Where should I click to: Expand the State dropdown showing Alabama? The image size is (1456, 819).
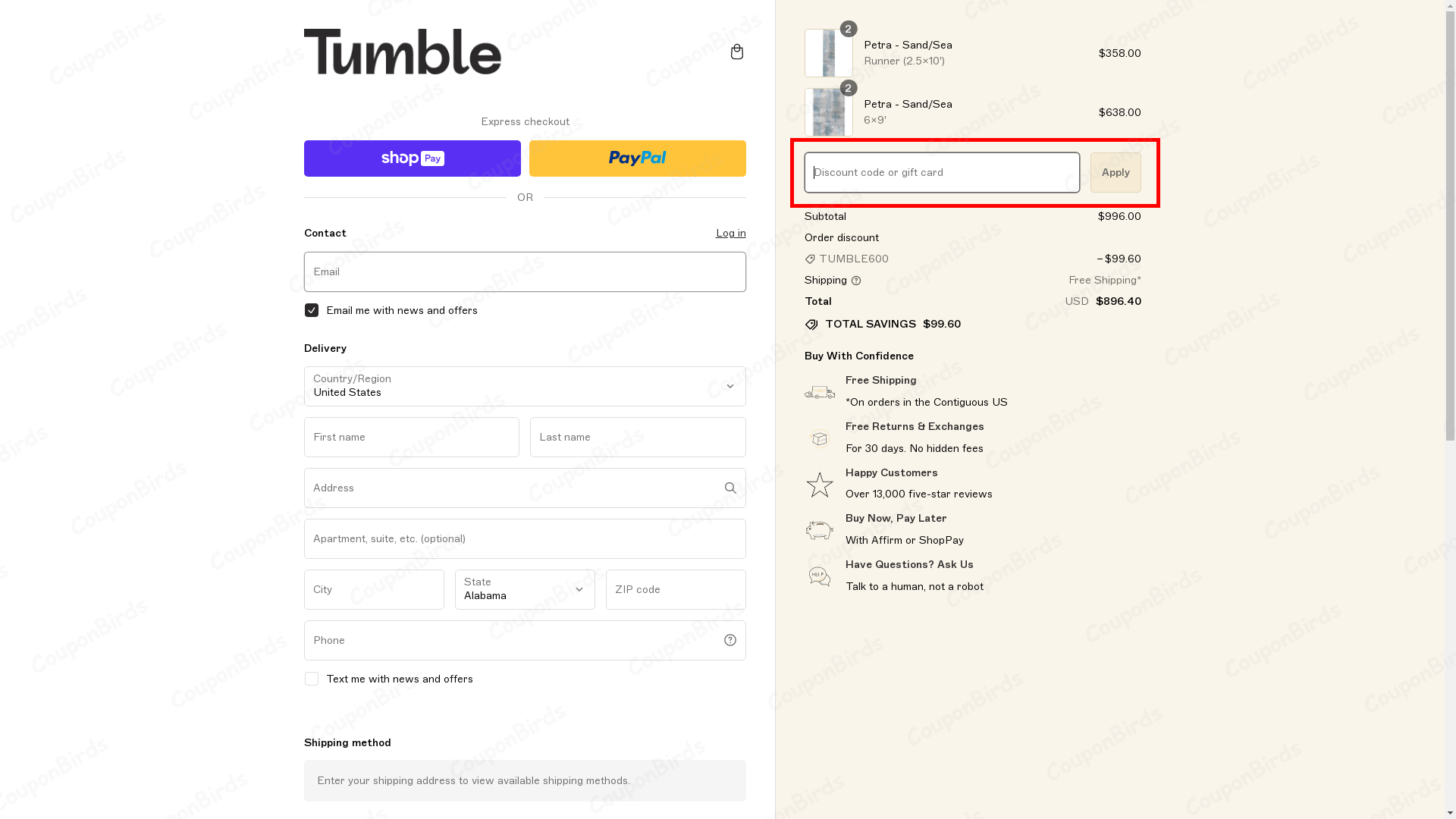pyautogui.click(x=525, y=589)
